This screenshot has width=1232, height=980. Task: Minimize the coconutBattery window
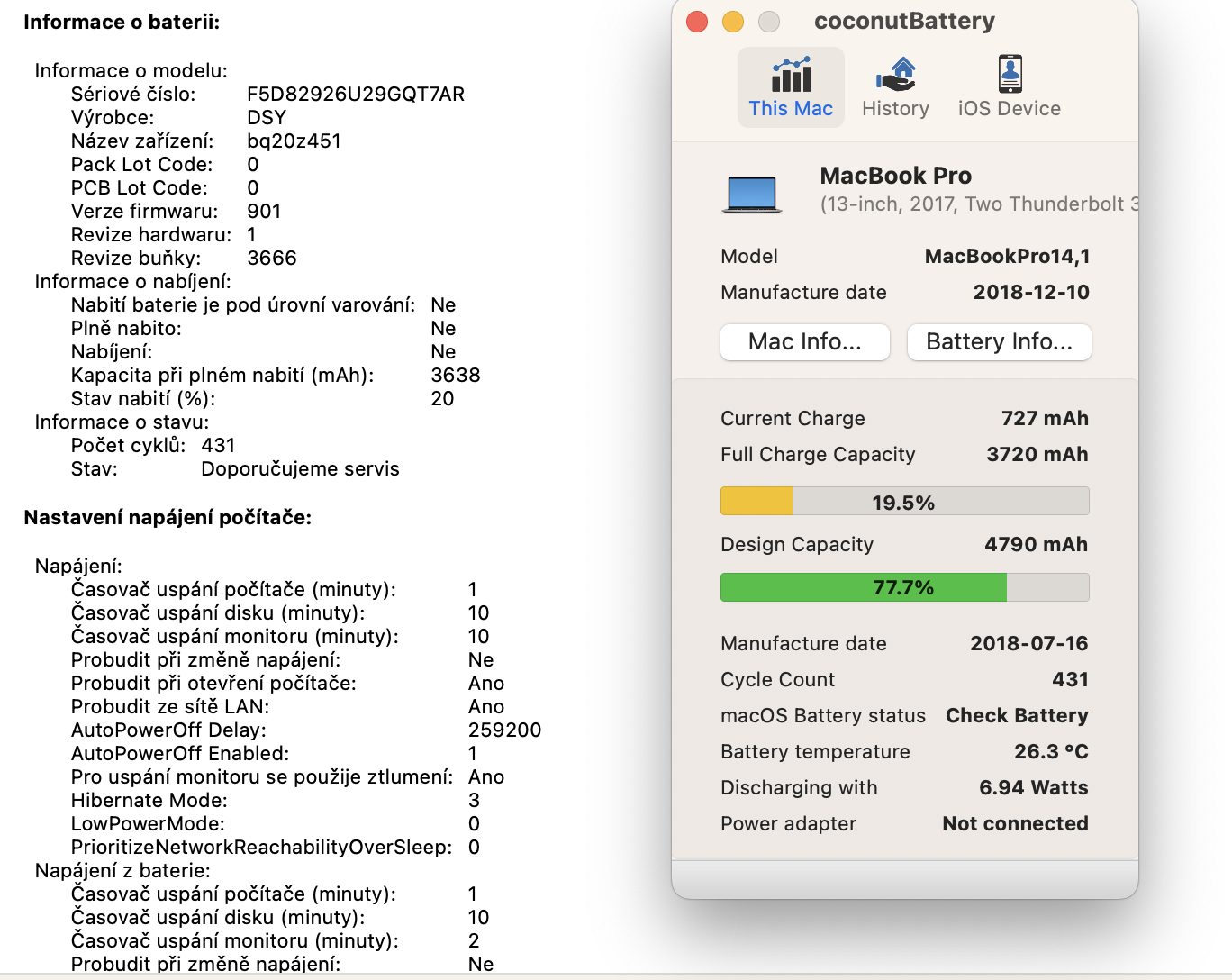coord(733,22)
